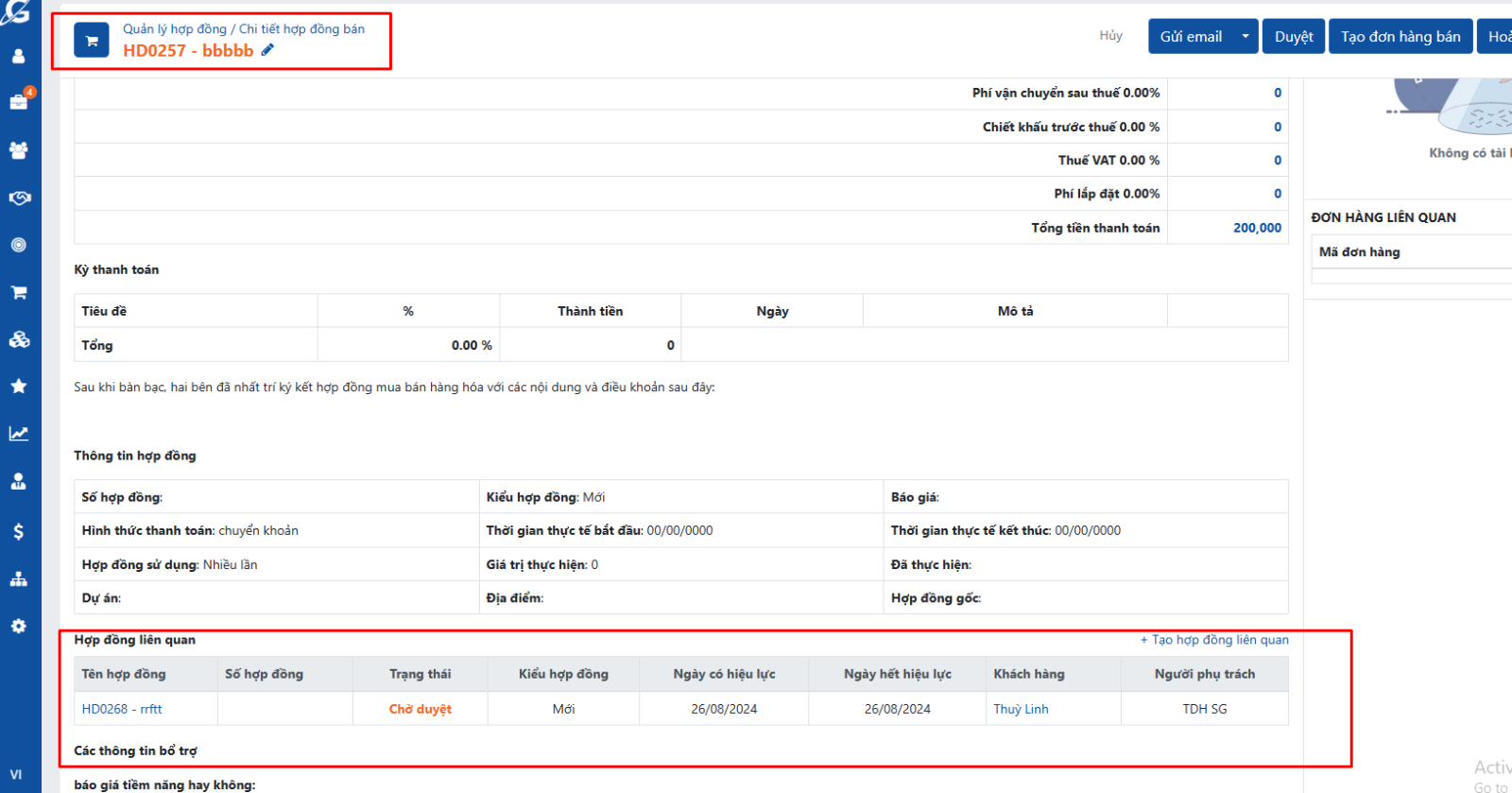This screenshot has height=793, width=1512.
Task: Click the Tạo đơn hàng bán button
Action: point(1400,37)
